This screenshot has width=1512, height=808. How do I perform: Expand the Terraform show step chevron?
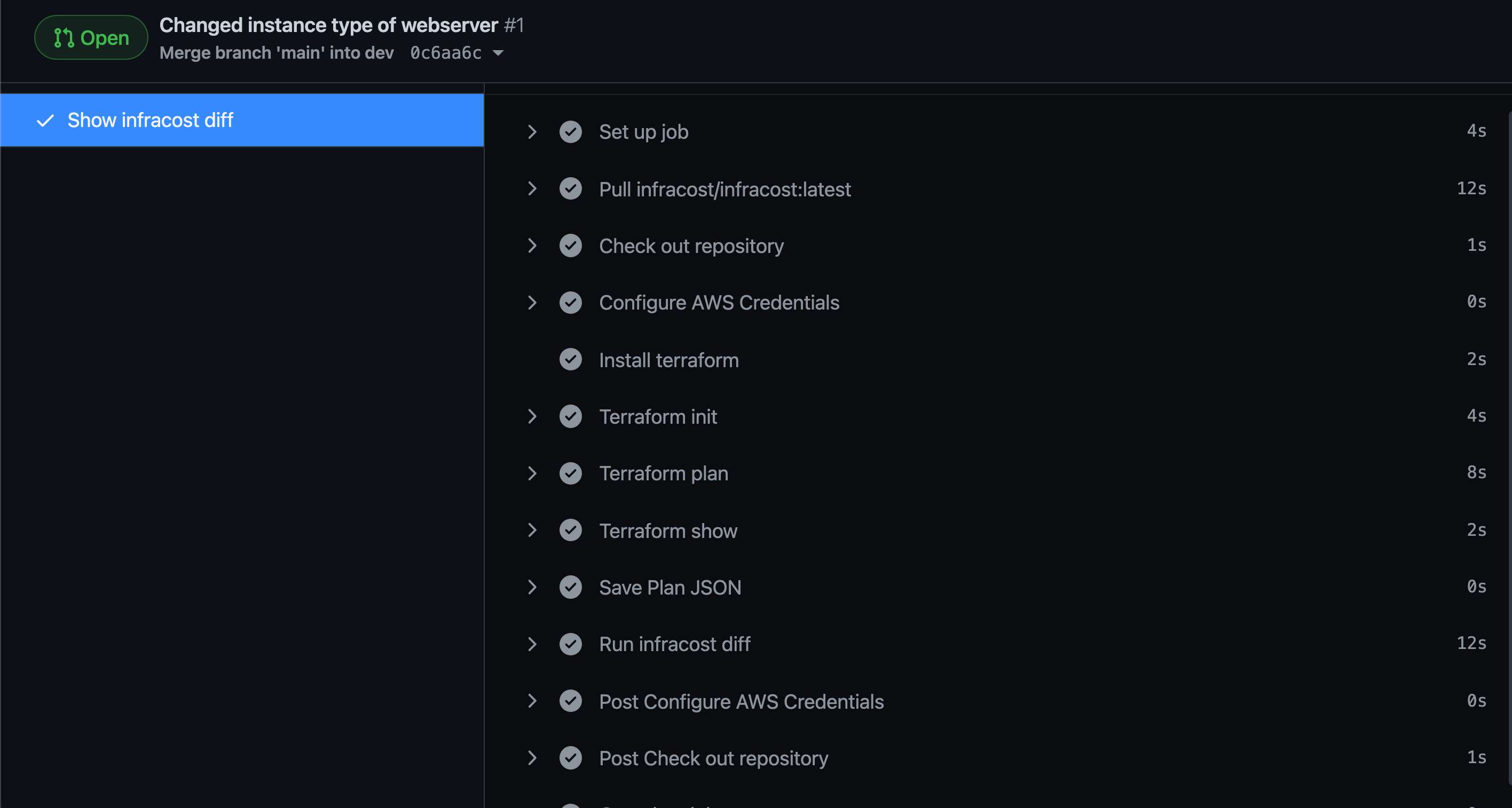click(532, 530)
